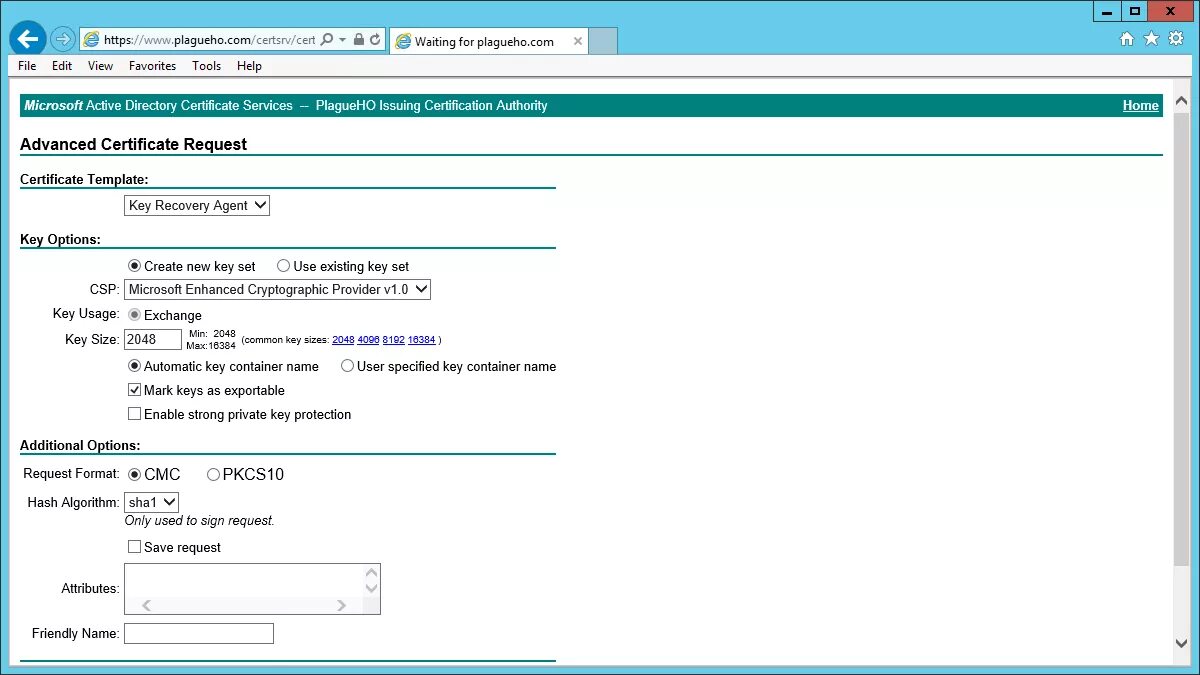The height and width of the screenshot is (675, 1200).
Task: Click the Key Size input field
Action: click(x=153, y=339)
